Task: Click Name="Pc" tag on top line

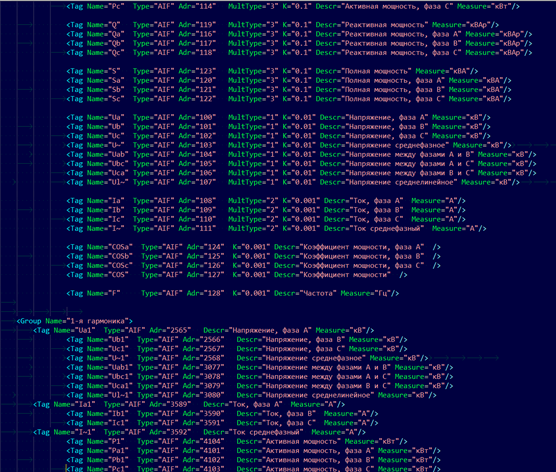Action: (x=106, y=6)
